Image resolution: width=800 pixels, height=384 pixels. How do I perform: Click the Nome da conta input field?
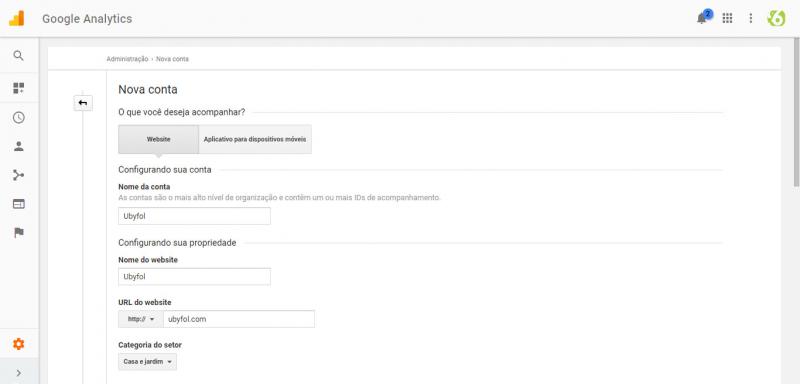click(x=194, y=216)
